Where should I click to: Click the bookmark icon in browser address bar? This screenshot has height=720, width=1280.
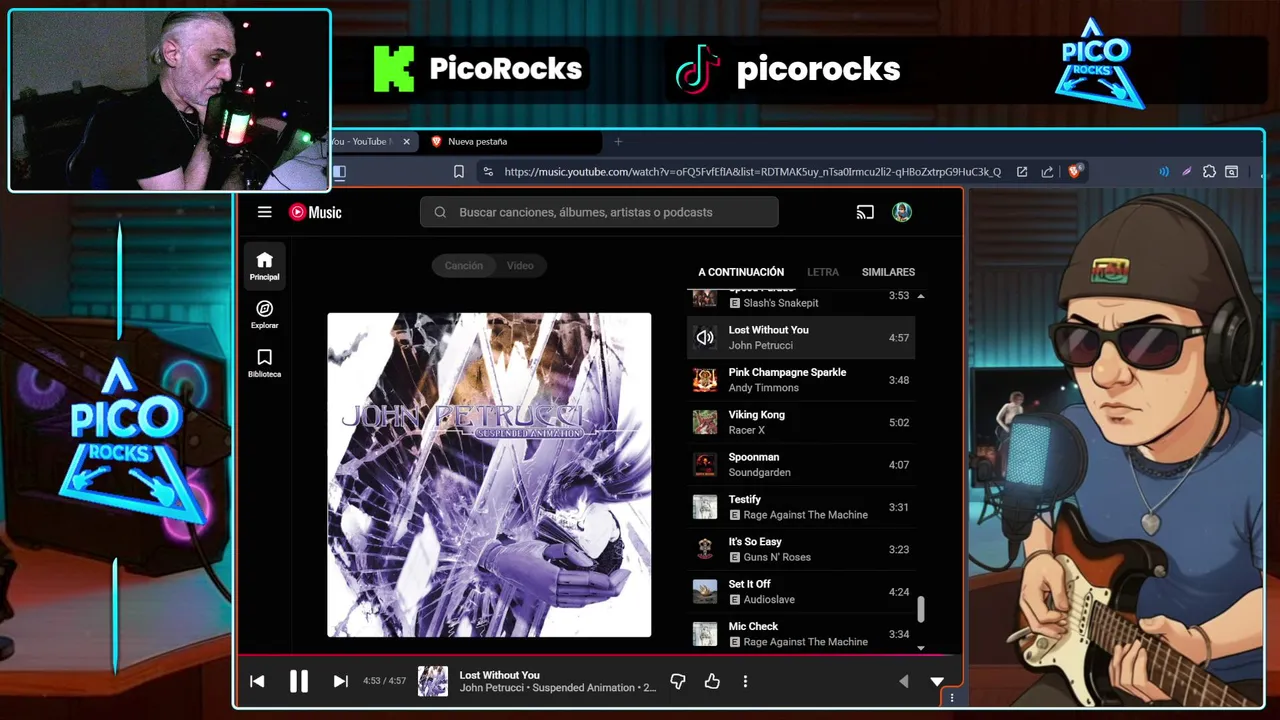(459, 172)
